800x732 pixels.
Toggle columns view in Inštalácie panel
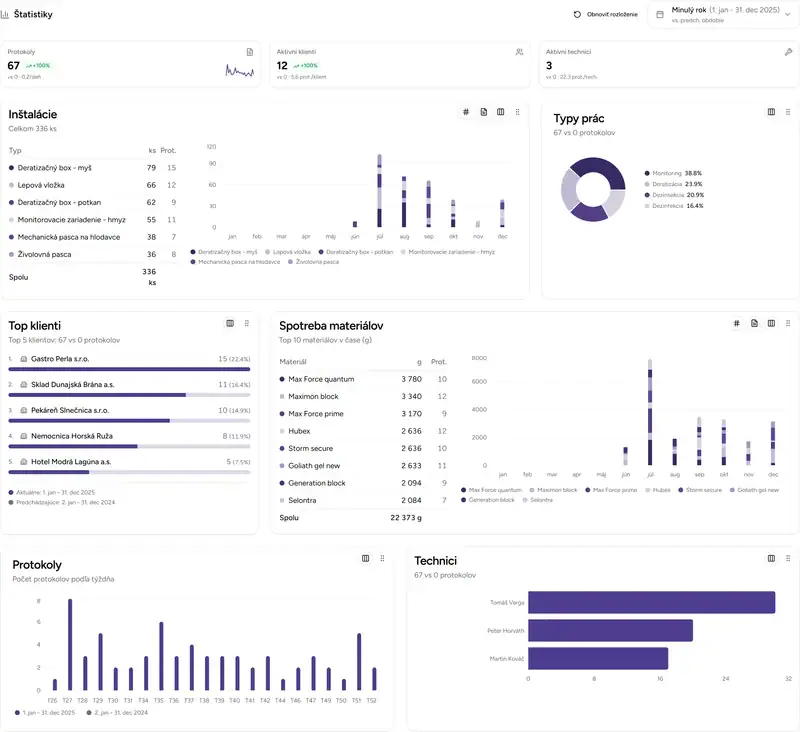click(501, 112)
